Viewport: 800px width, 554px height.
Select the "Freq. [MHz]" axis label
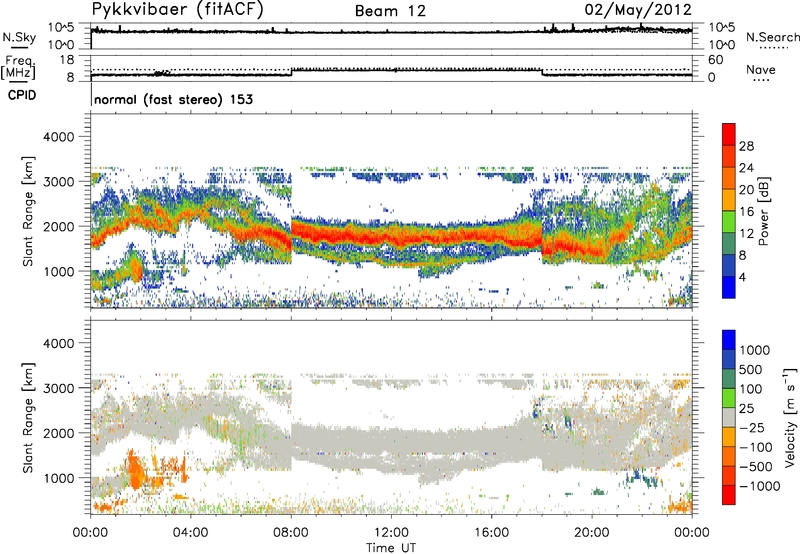[19, 67]
